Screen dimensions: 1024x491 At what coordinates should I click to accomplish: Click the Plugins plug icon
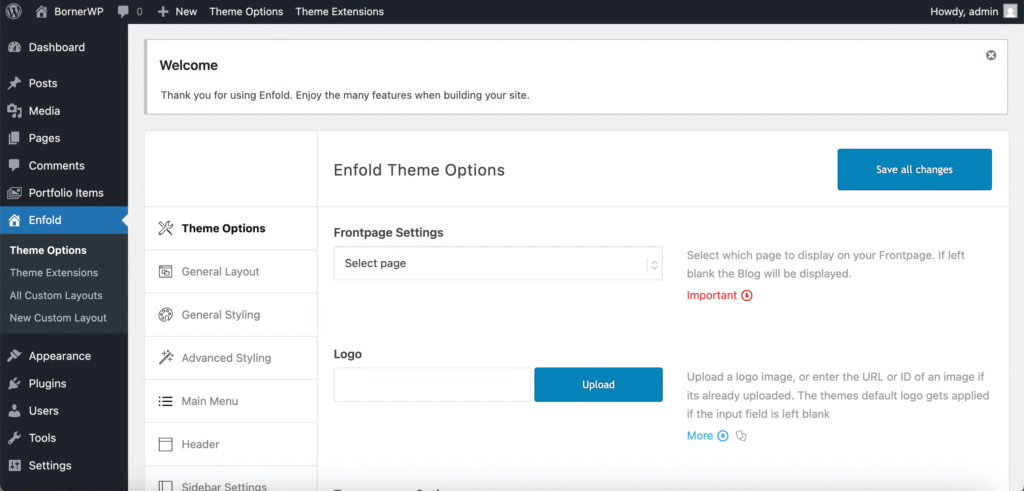click(x=14, y=383)
